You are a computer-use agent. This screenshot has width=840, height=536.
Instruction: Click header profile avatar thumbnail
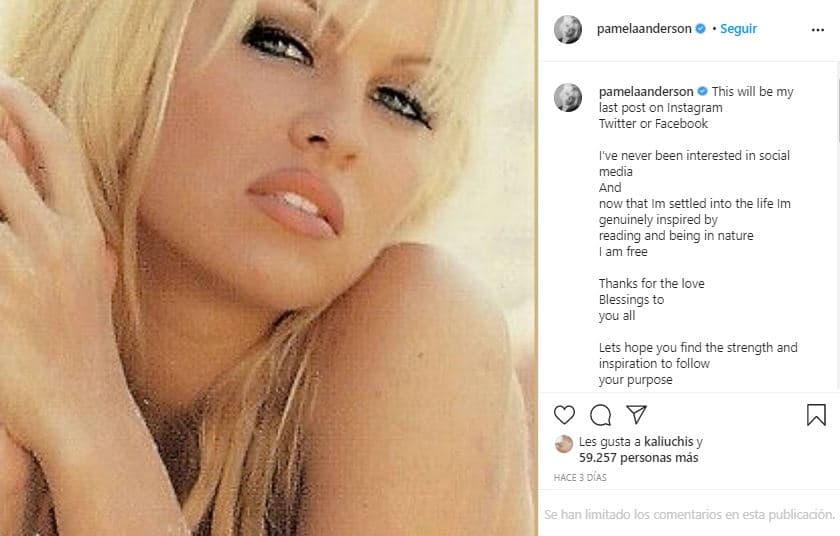coord(568,29)
